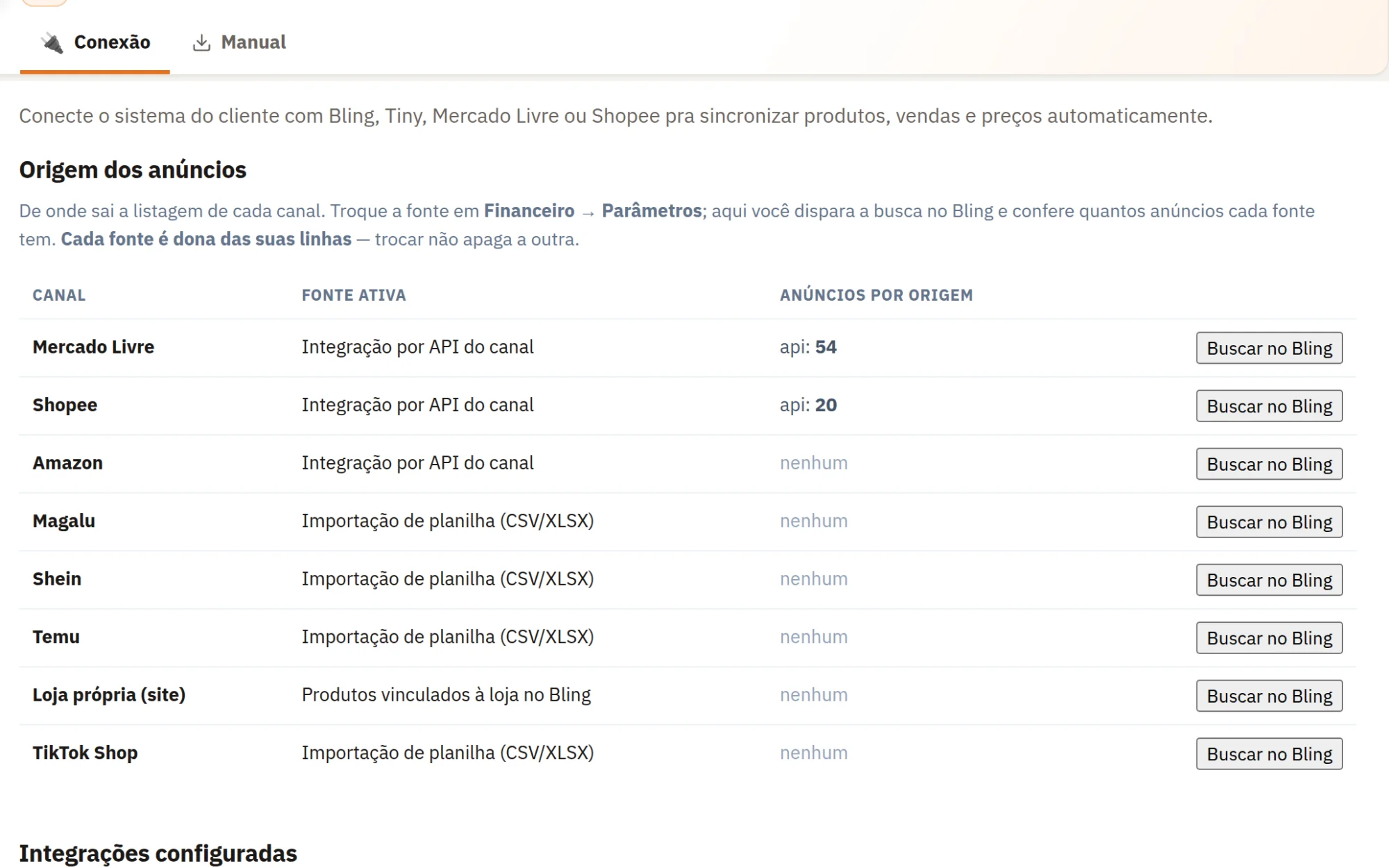Image resolution: width=1389 pixels, height=868 pixels.
Task: Click Buscar no Bling for Shopee
Action: pyautogui.click(x=1269, y=406)
